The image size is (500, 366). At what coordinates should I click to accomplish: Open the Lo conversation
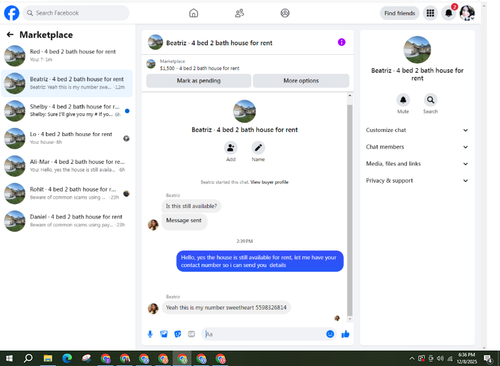coord(67,138)
